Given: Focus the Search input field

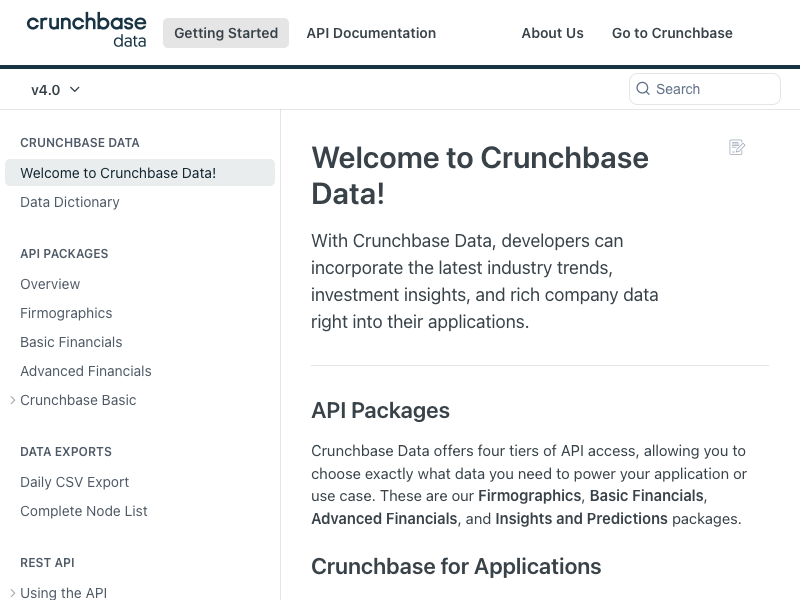Looking at the screenshot, I should point(705,89).
